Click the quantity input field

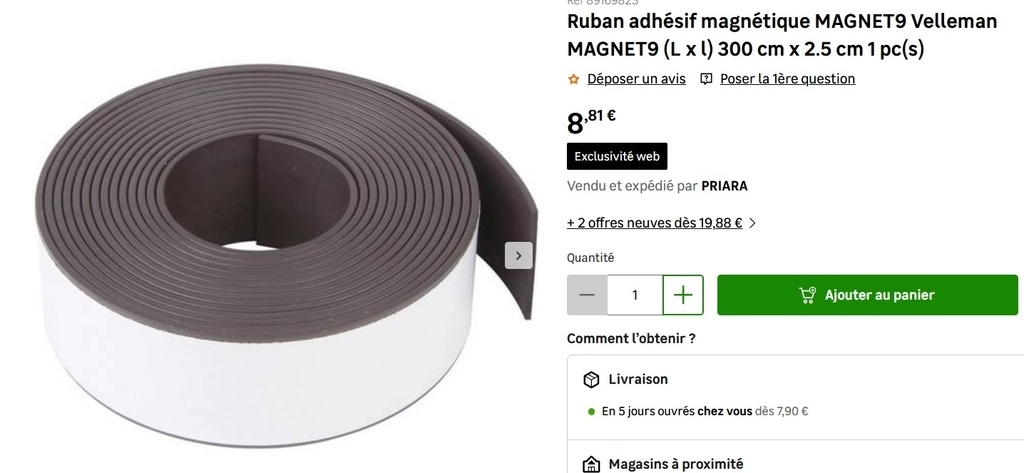(x=635, y=295)
